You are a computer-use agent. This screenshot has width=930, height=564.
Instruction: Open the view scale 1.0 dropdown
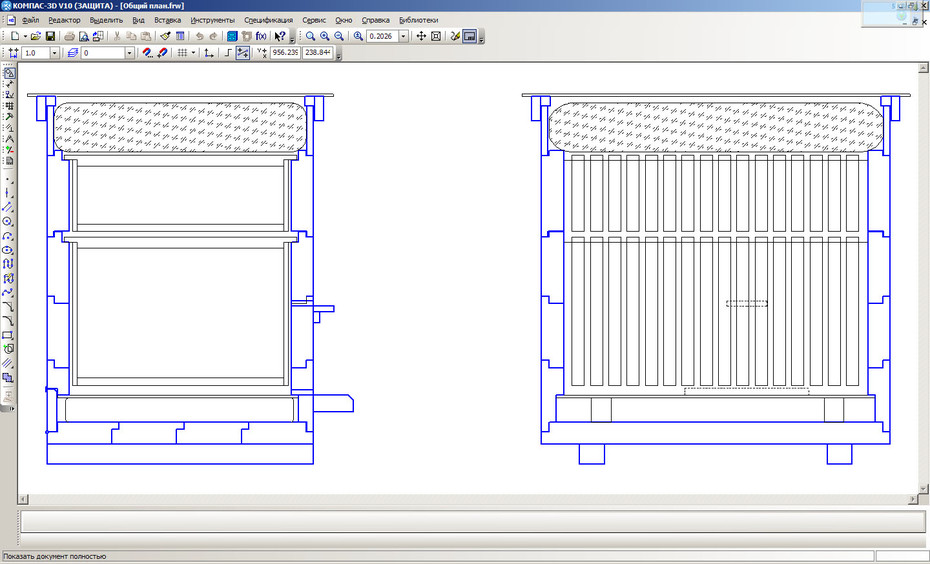tap(55, 53)
